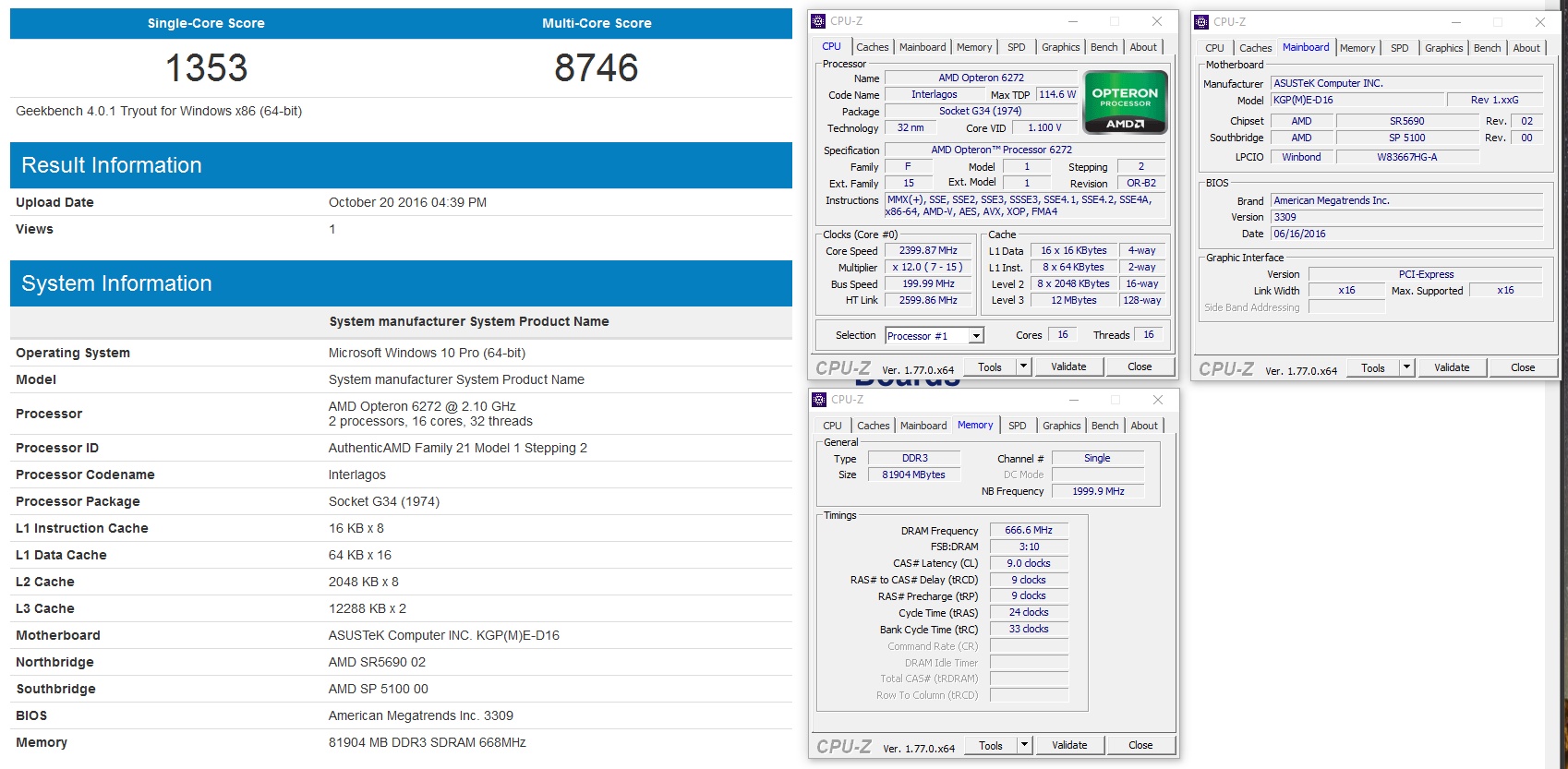The height and width of the screenshot is (769, 1568).
Task: Click the Processor Codename value Interlagos
Action: pos(357,475)
